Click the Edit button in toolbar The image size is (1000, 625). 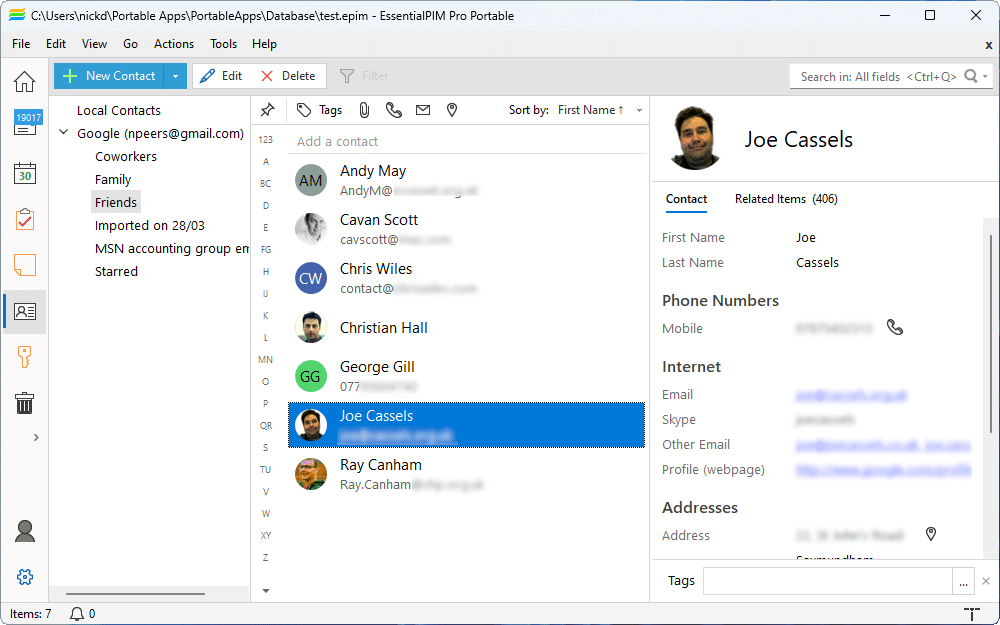pos(221,76)
